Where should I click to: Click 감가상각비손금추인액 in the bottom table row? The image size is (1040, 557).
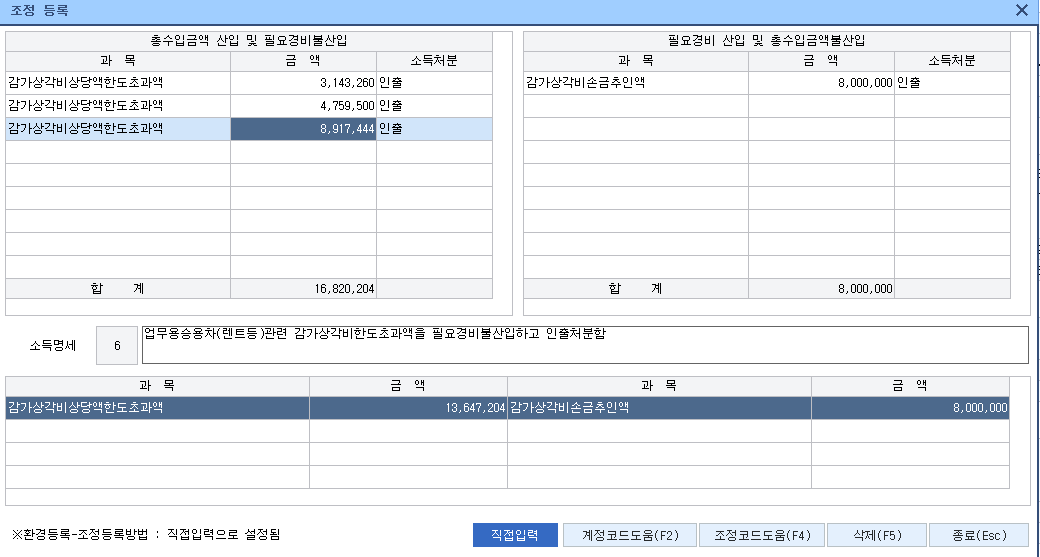[x=658, y=408]
